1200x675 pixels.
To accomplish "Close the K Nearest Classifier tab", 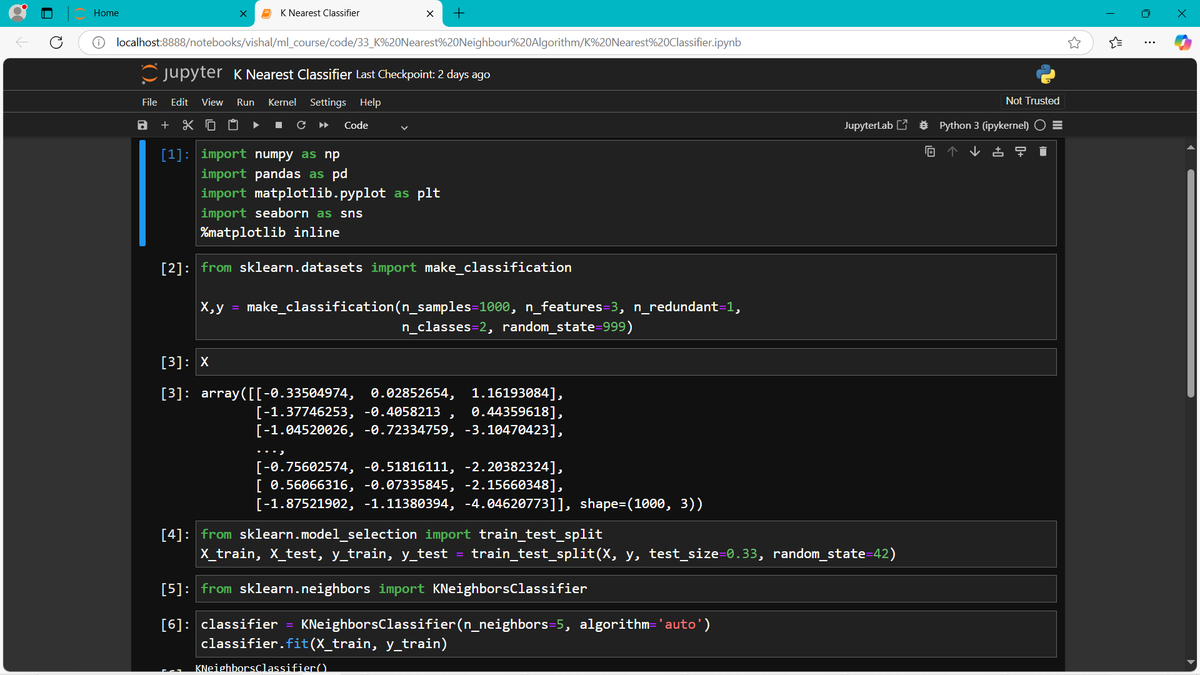I will click(429, 13).
